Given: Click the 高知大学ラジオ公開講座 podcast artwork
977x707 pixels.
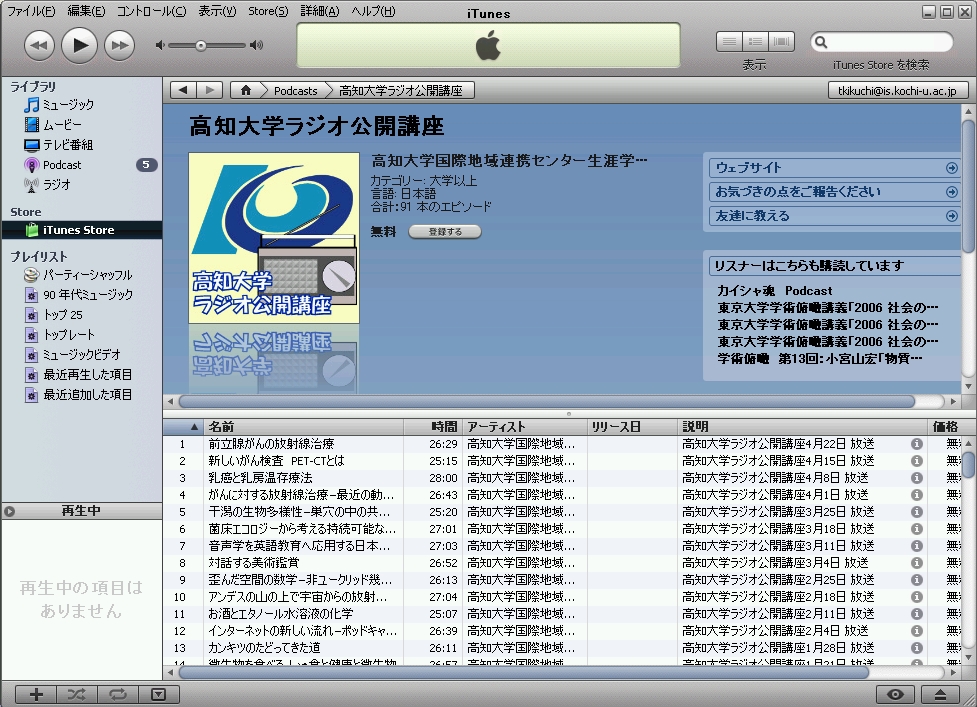Looking at the screenshot, I should pos(274,238).
